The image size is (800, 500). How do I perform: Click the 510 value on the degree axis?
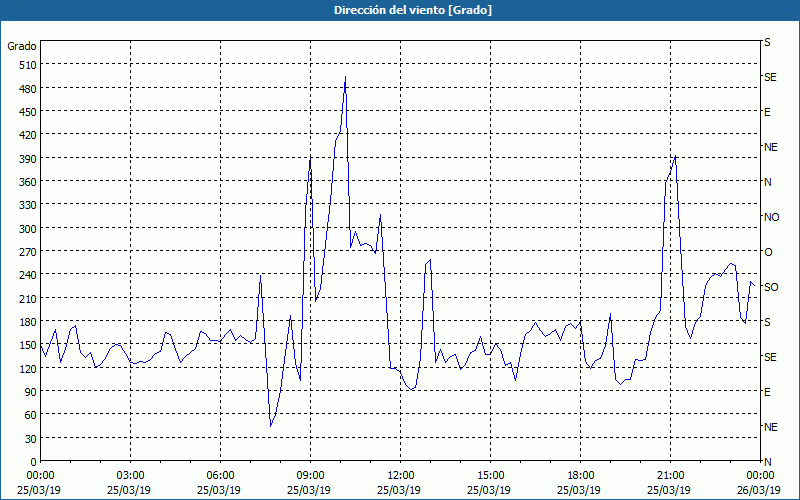(28, 65)
